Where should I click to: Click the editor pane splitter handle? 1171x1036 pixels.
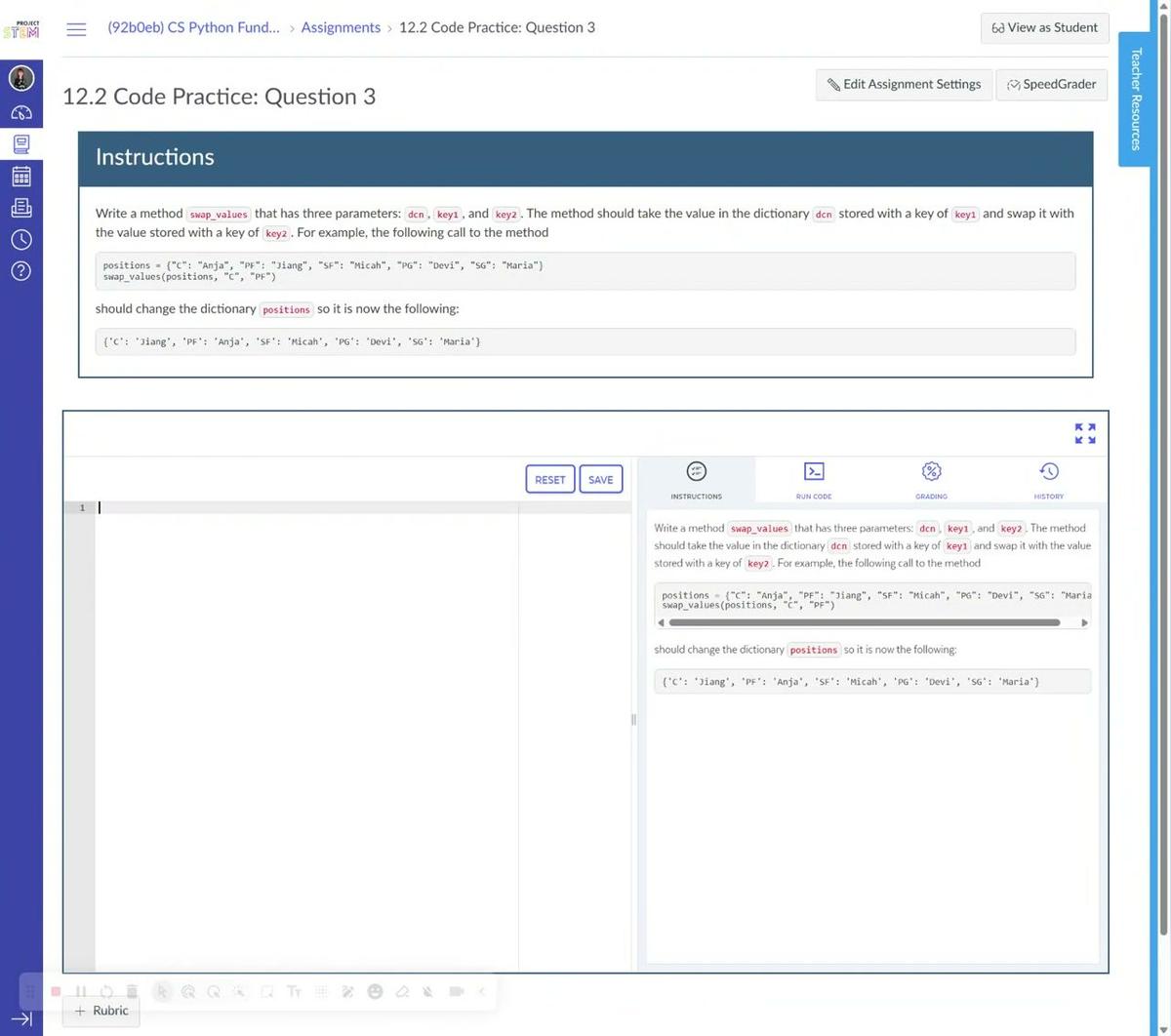pyautogui.click(x=633, y=720)
